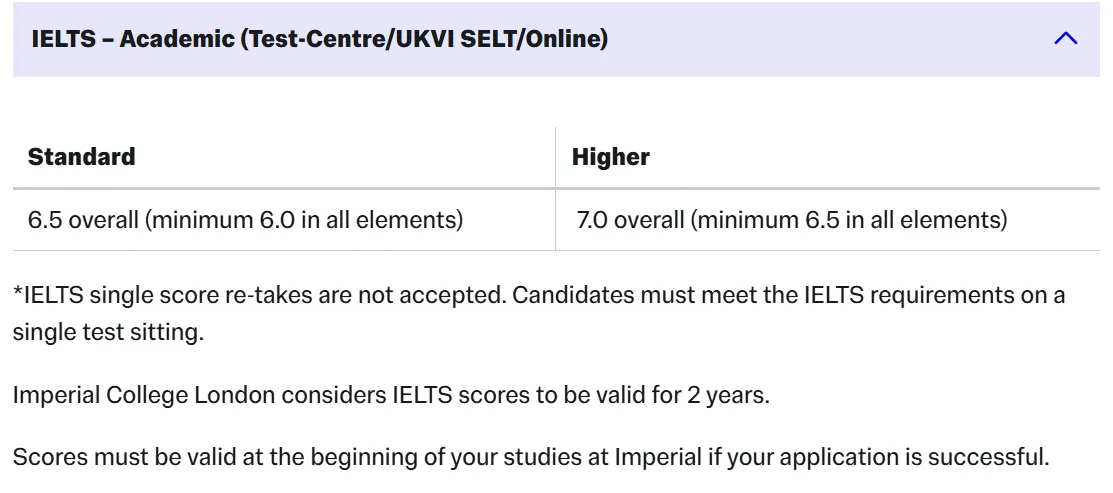The width and height of the screenshot is (1113, 493).
Task: Click the IELTS – Academic accordion header title
Action: click(x=319, y=39)
